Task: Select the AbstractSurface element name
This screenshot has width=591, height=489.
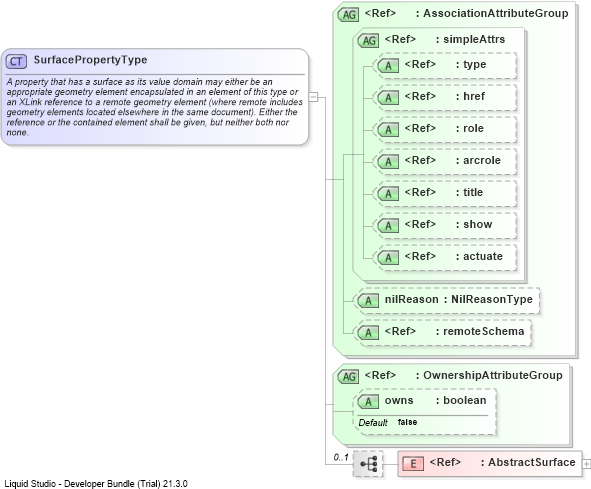Action: [x=532, y=462]
